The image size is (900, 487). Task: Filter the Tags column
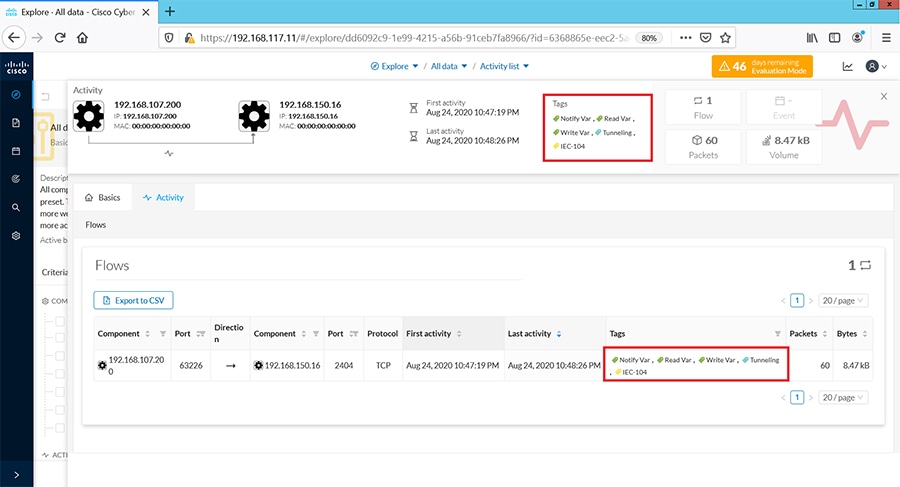[x=778, y=334]
